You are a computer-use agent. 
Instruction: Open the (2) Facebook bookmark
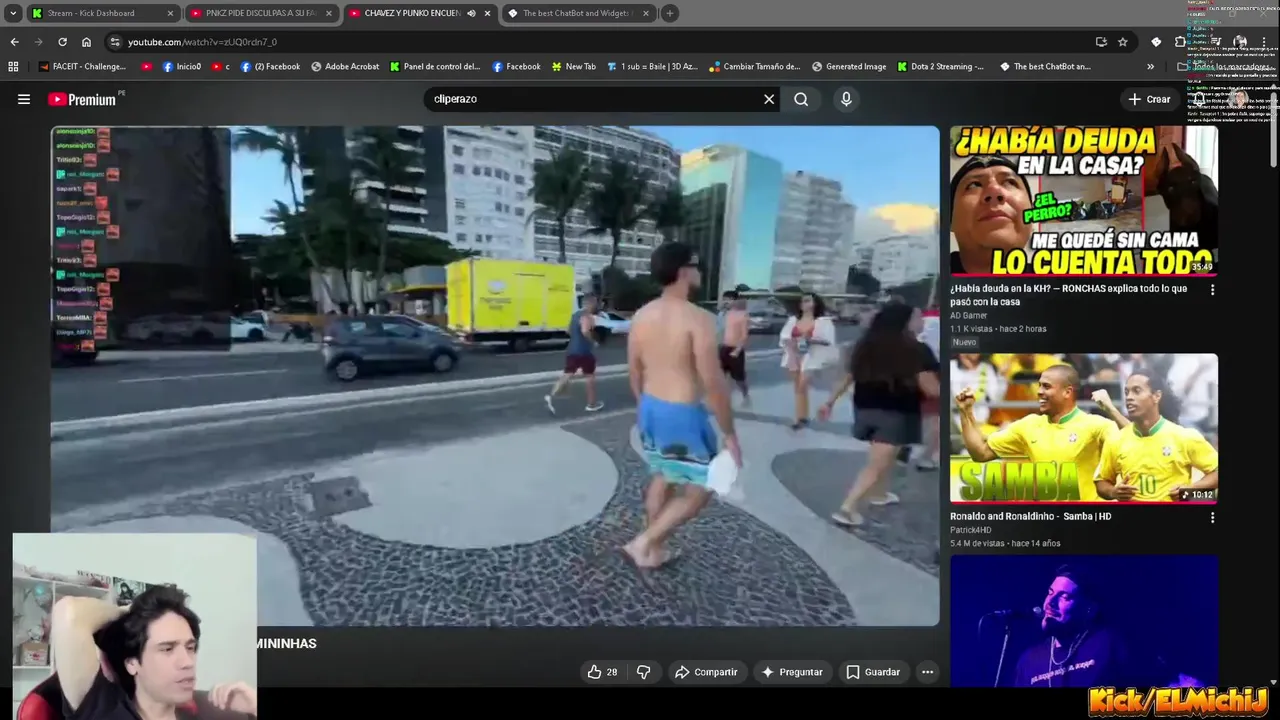[270, 66]
